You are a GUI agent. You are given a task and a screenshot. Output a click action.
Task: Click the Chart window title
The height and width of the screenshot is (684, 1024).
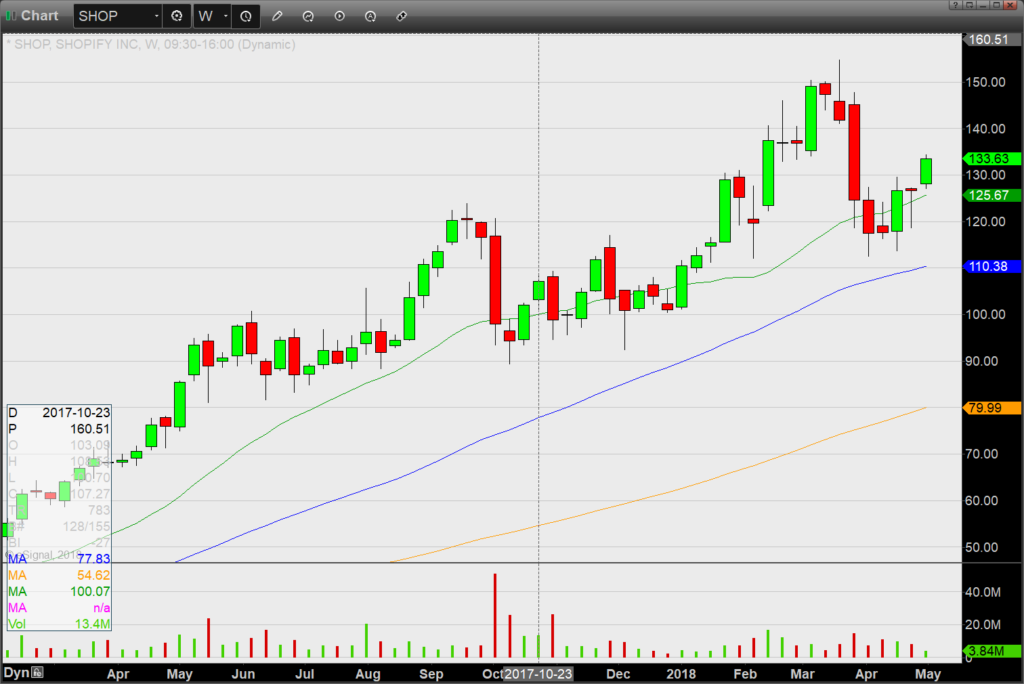click(40, 16)
